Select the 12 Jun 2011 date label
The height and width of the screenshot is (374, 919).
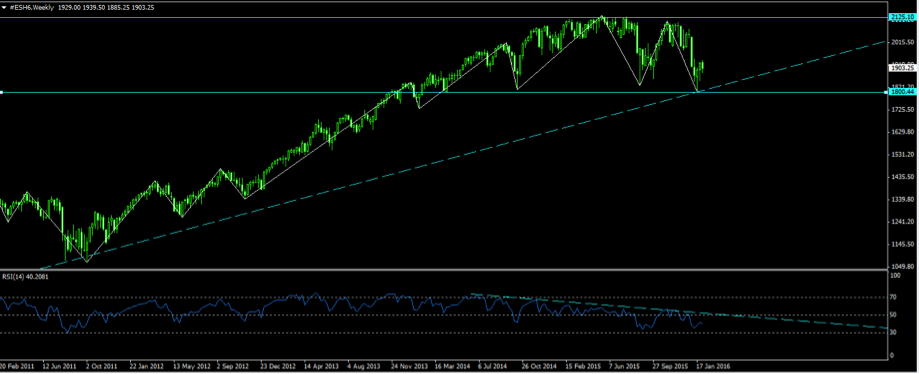pos(59,365)
